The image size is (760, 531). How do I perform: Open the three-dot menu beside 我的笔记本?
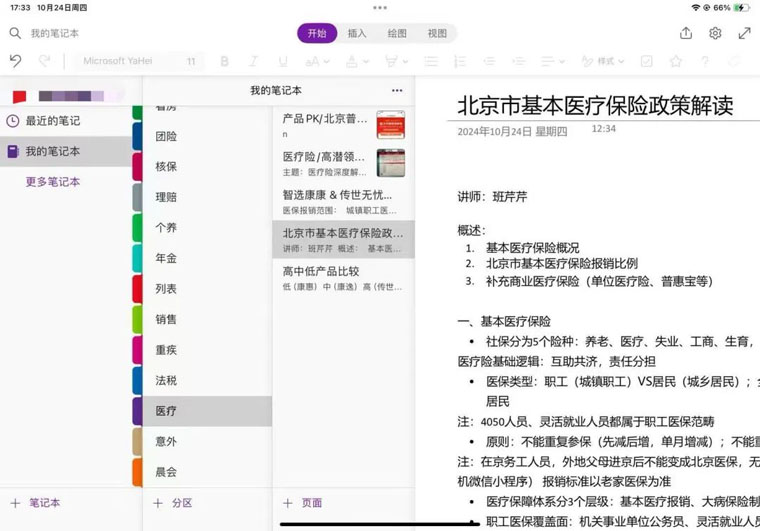pos(397,91)
